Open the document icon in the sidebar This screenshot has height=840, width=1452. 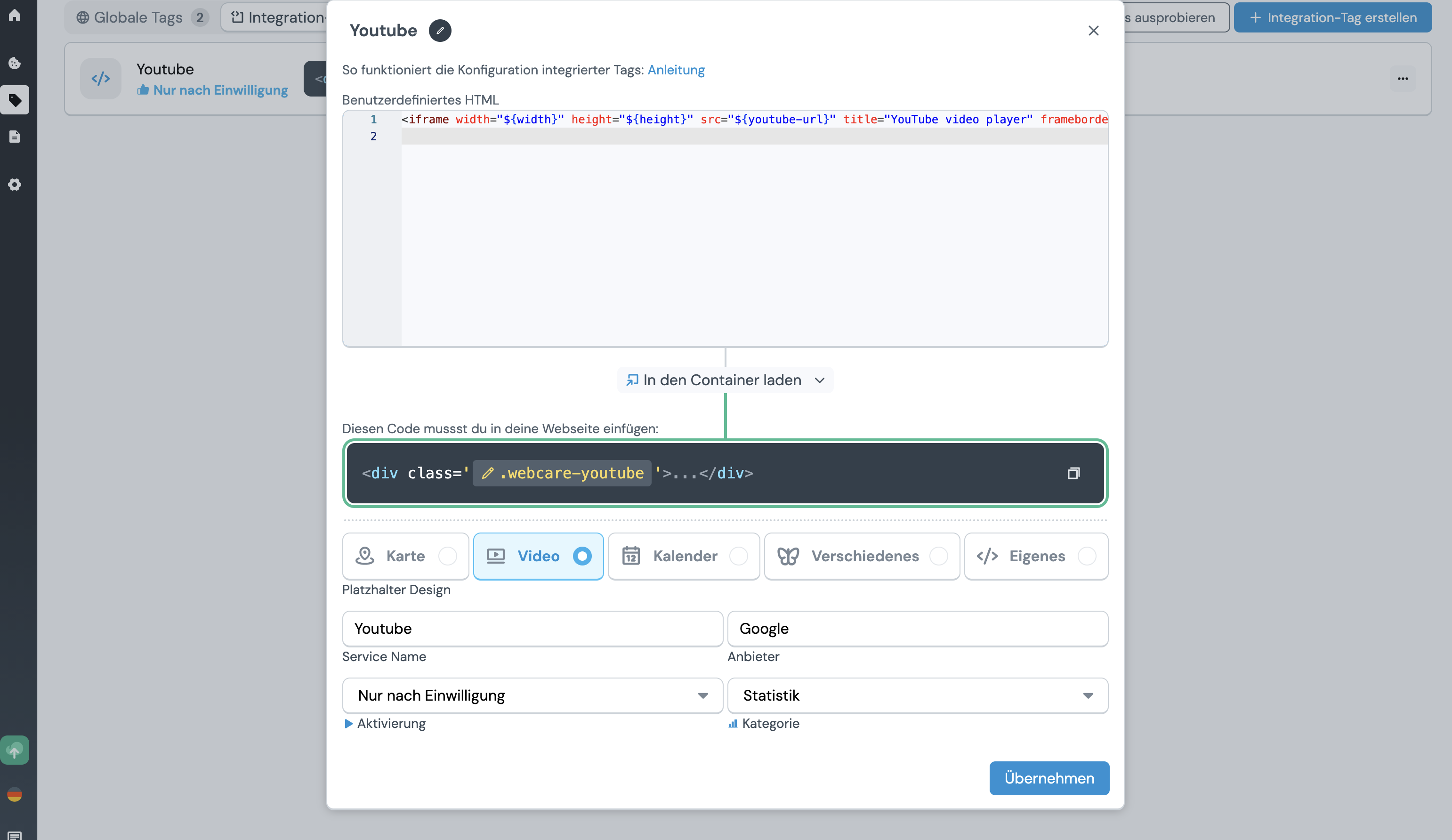tap(15, 137)
